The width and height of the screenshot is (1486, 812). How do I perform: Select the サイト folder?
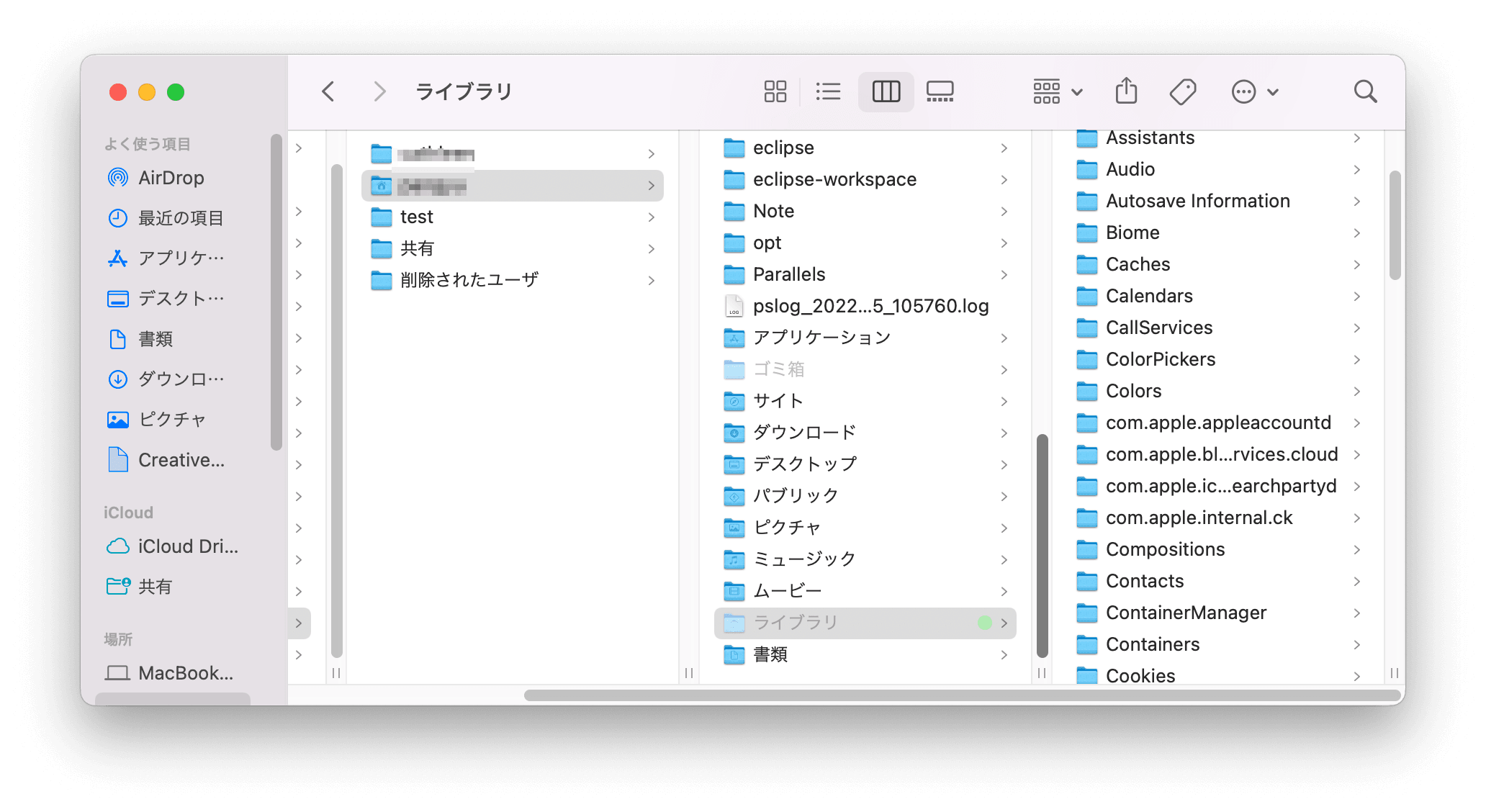865,401
